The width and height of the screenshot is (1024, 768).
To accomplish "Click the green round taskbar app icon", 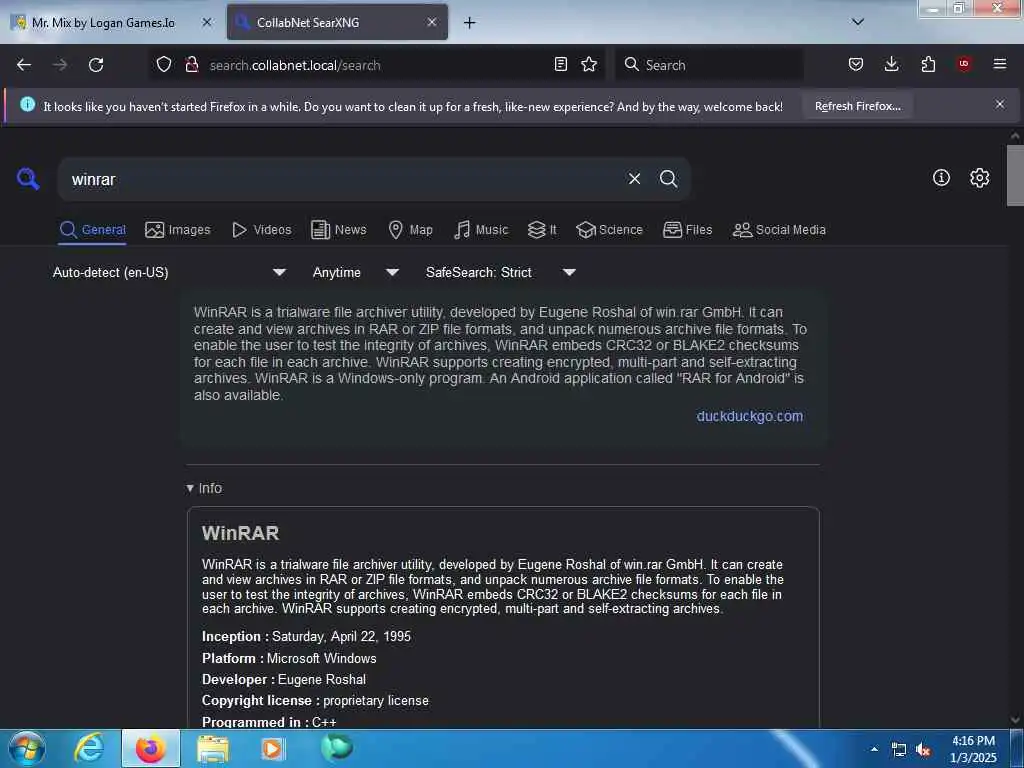I will [x=336, y=746].
